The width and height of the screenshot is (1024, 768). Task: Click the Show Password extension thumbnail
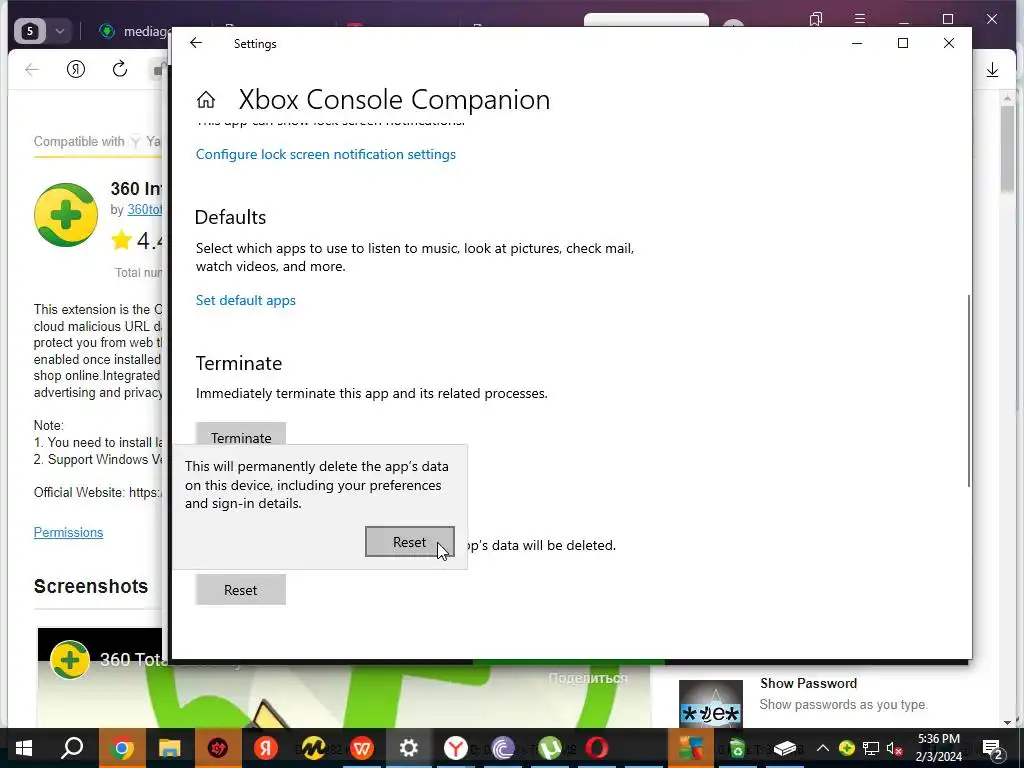click(x=711, y=704)
